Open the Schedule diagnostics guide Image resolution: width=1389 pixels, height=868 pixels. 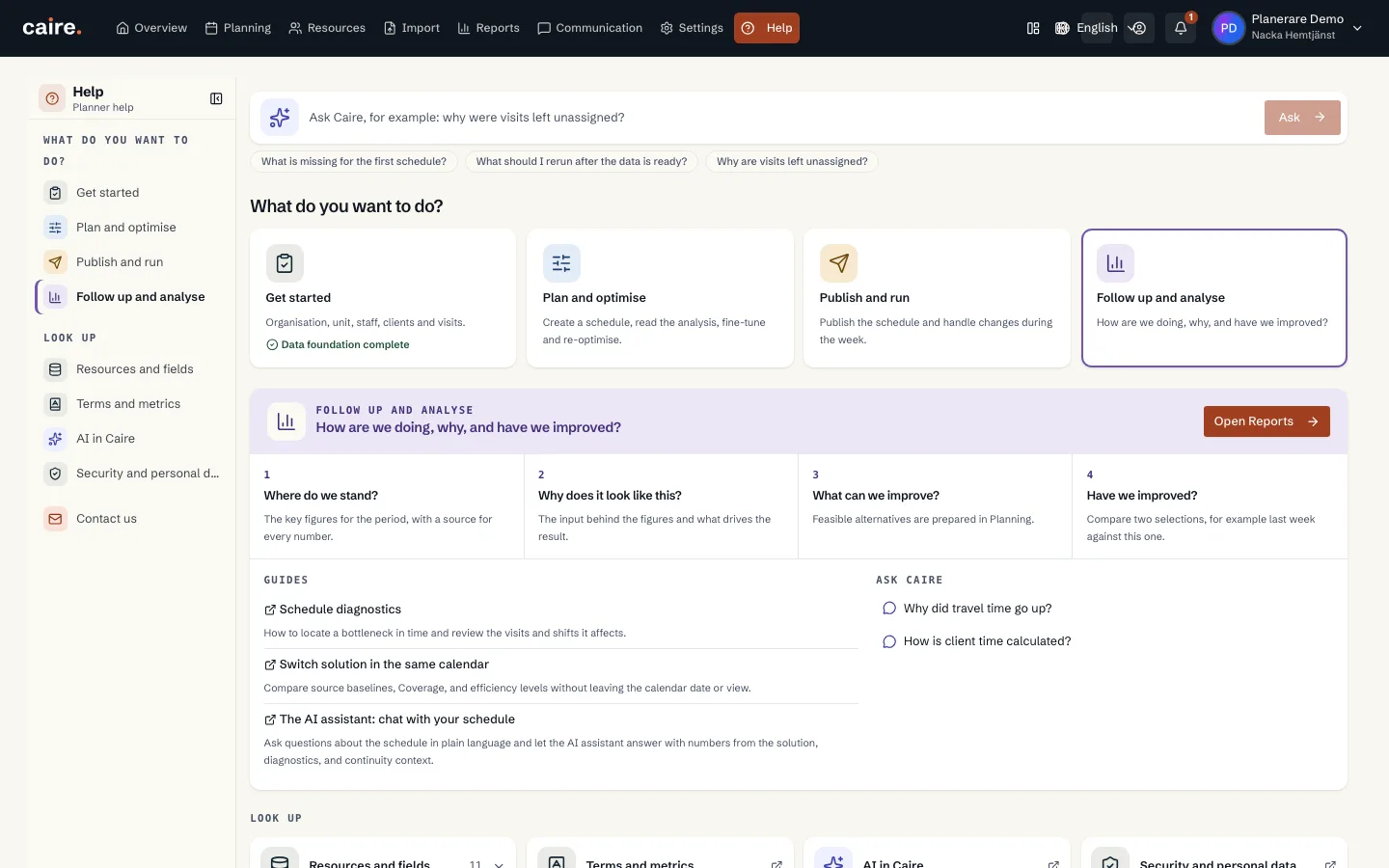click(x=333, y=610)
